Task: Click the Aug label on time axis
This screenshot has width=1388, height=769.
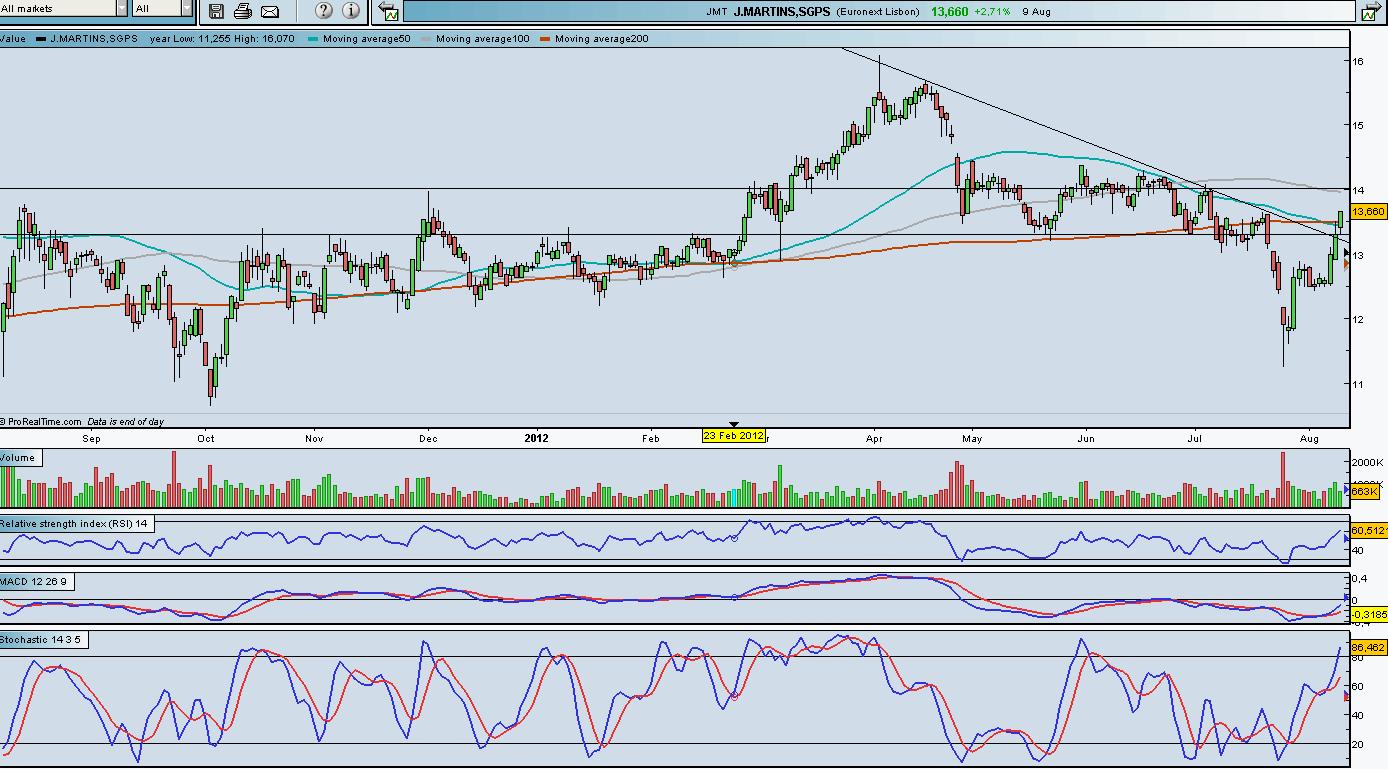Action: pyautogui.click(x=1309, y=438)
